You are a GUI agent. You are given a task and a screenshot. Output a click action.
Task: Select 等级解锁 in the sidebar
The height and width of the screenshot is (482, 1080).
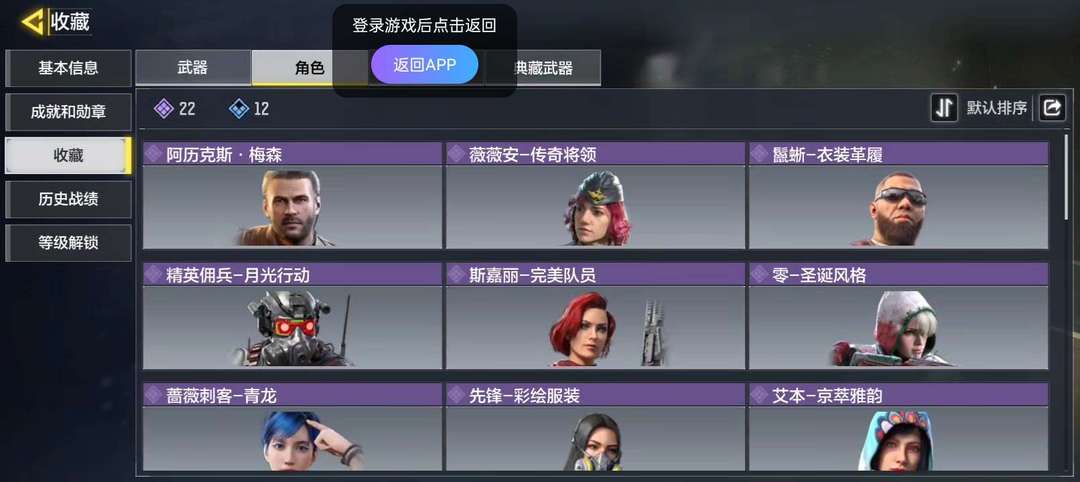tap(68, 242)
